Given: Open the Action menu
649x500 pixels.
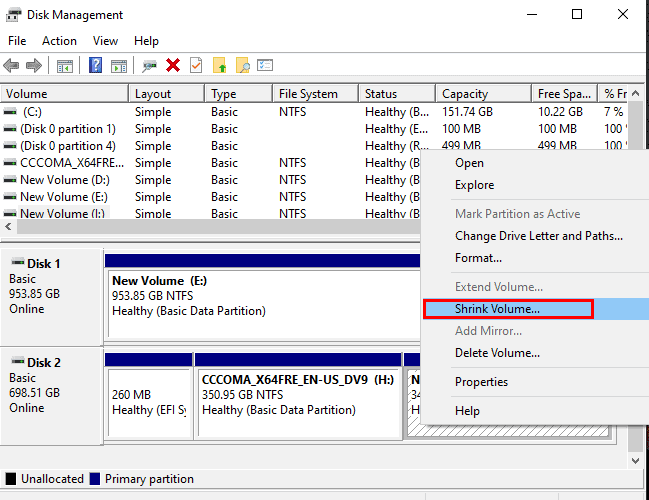Looking at the screenshot, I should pos(59,41).
